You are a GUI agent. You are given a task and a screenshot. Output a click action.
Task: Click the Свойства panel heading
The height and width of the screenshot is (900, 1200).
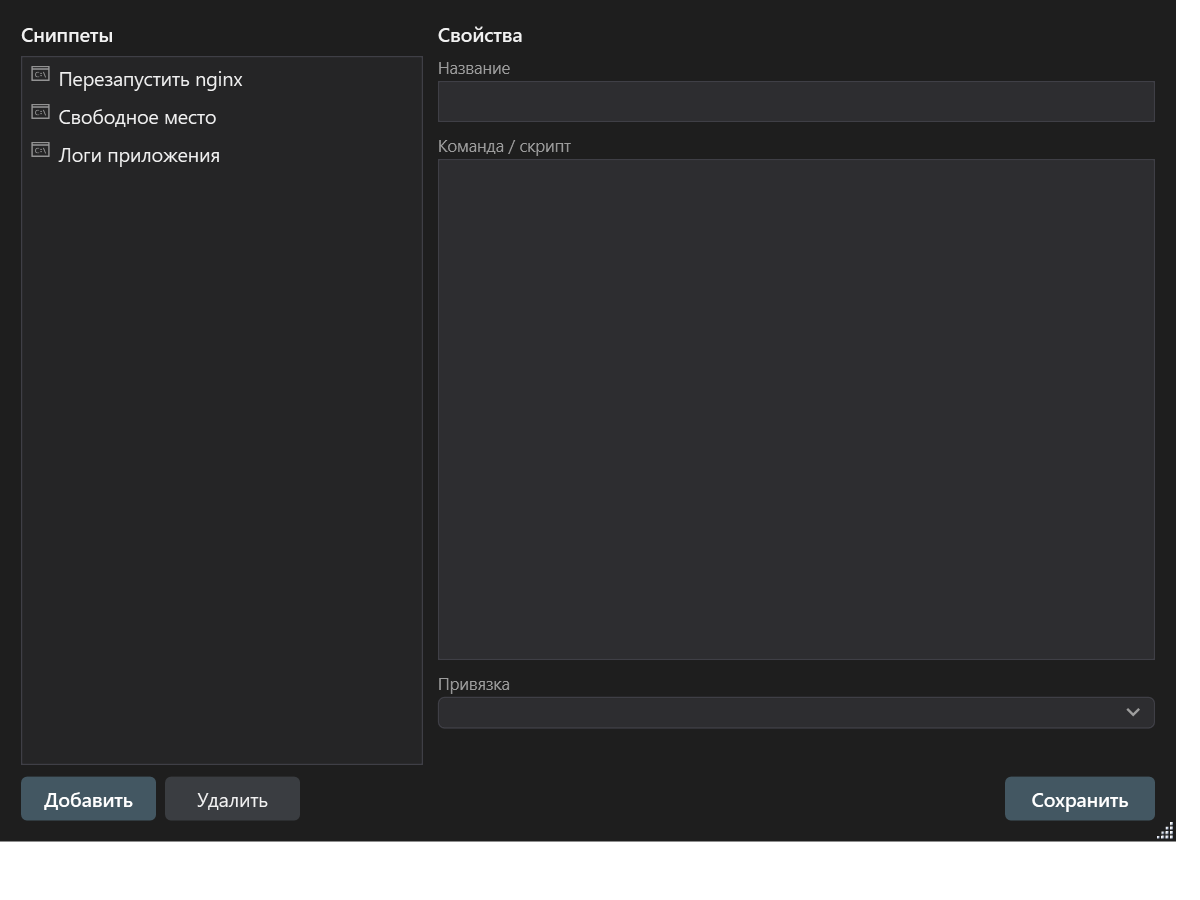[480, 35]
